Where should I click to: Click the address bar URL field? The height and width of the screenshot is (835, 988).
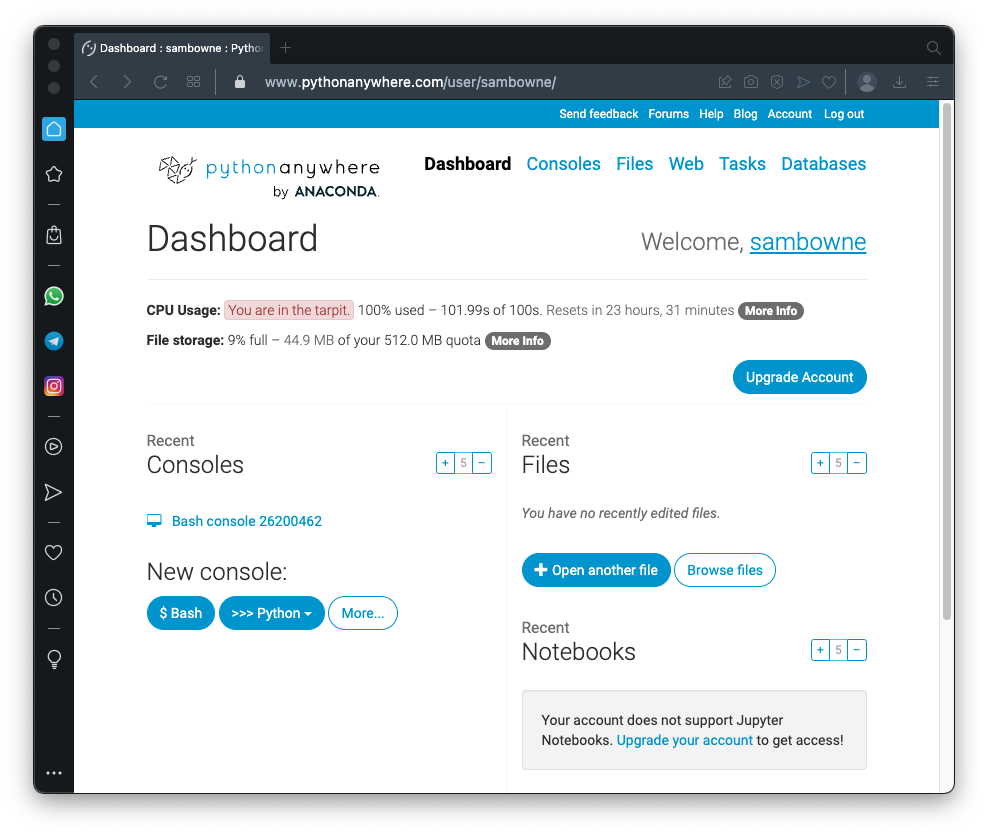coord(410,82)
